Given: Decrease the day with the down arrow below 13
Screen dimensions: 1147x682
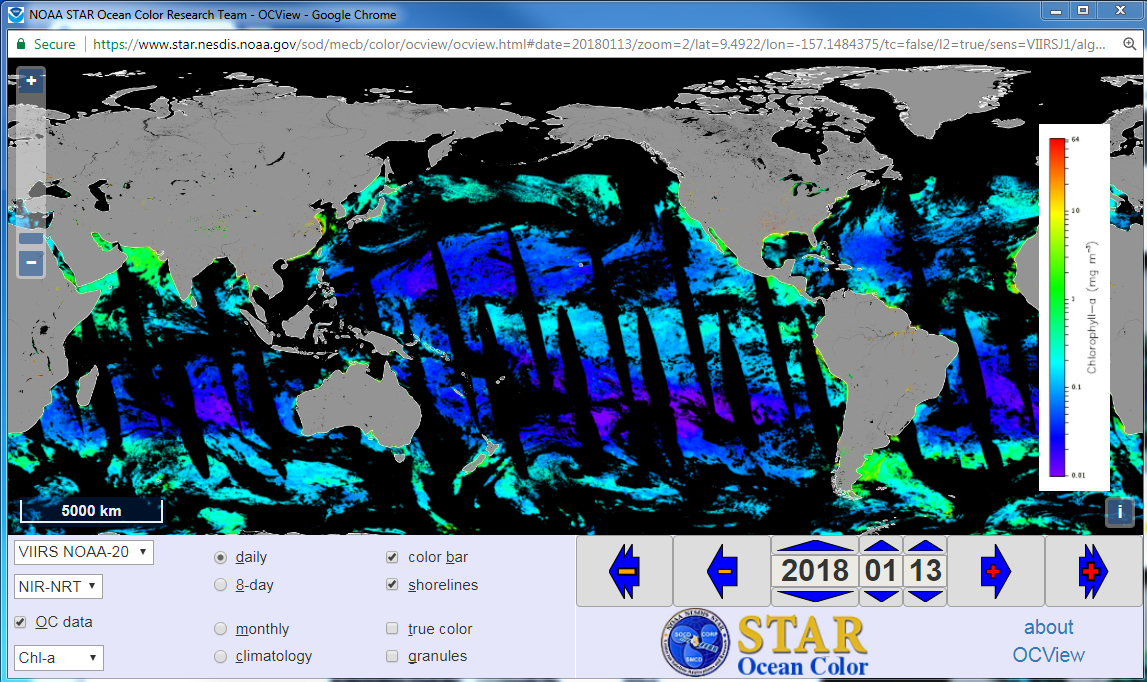Looking at the screenshot, I should [925, 596].
